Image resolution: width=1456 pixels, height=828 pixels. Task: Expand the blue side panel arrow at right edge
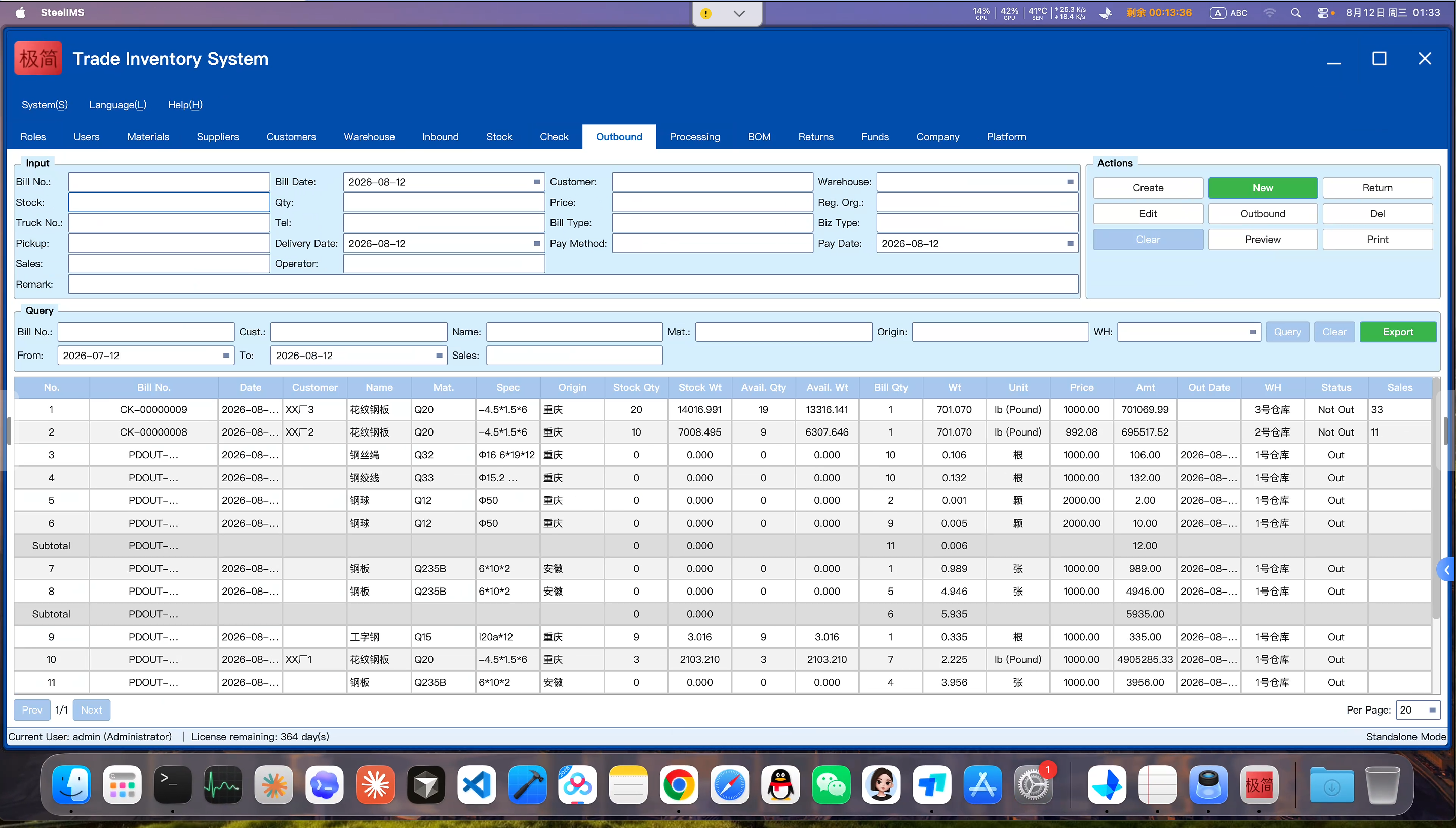1446,569
